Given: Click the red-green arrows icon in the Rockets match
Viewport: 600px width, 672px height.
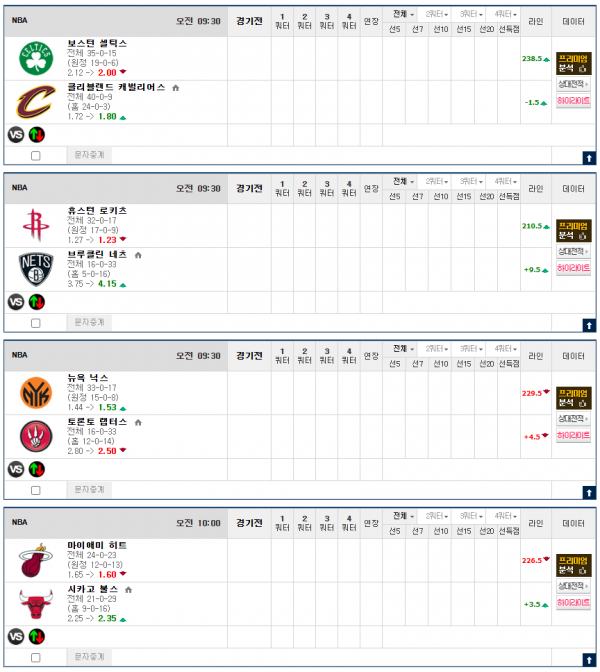Looking at the screenshot, I should 37,302.
